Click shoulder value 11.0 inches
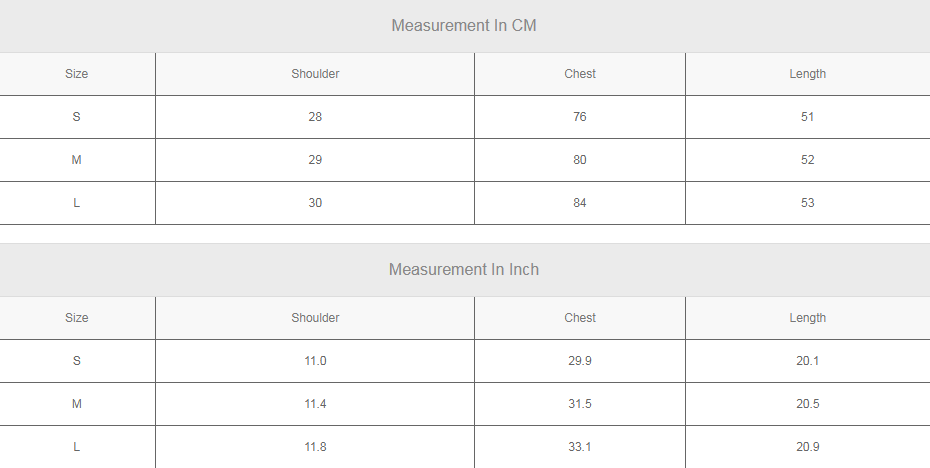 315,361
